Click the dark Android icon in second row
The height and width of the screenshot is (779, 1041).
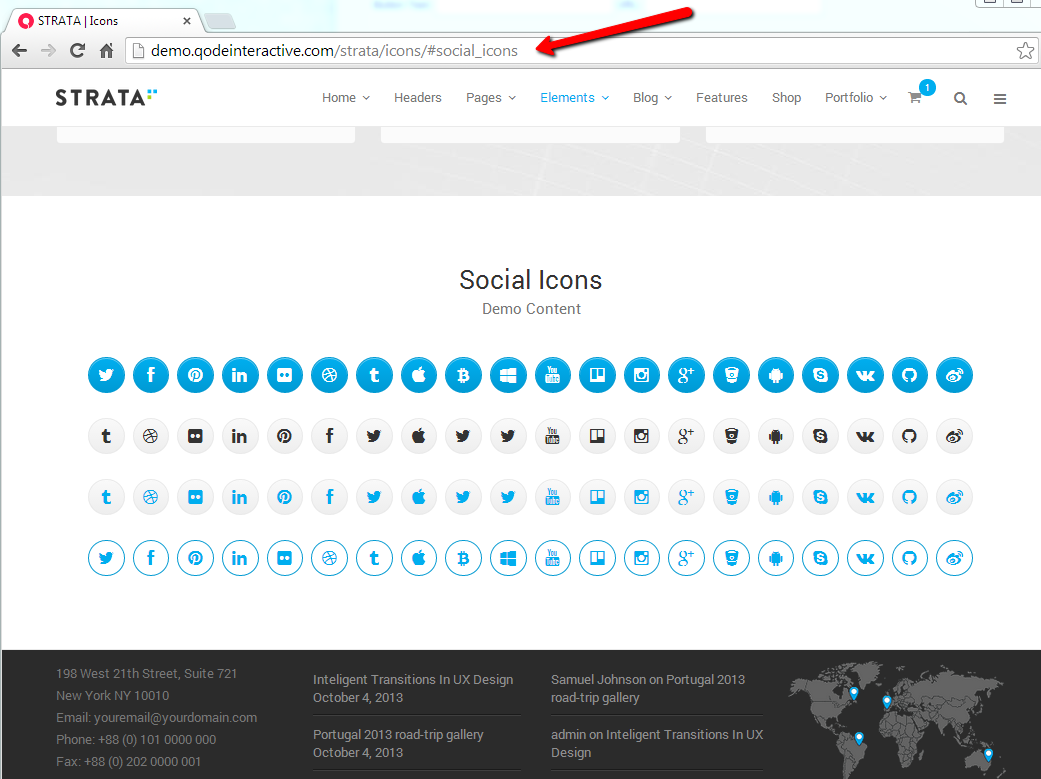click(775, 436)
